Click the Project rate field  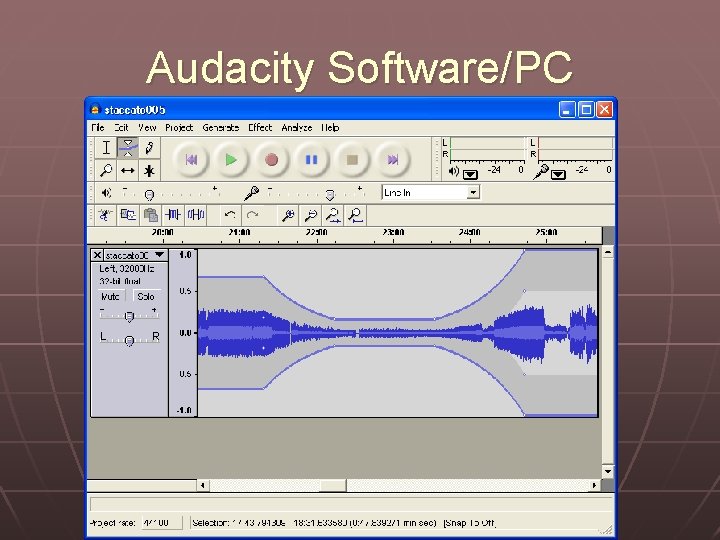162,523
